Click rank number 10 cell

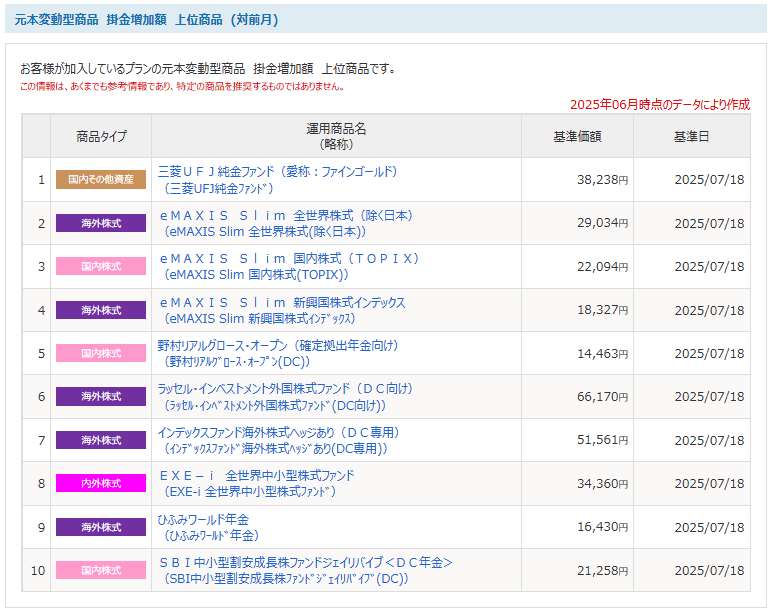click(38, 571)
